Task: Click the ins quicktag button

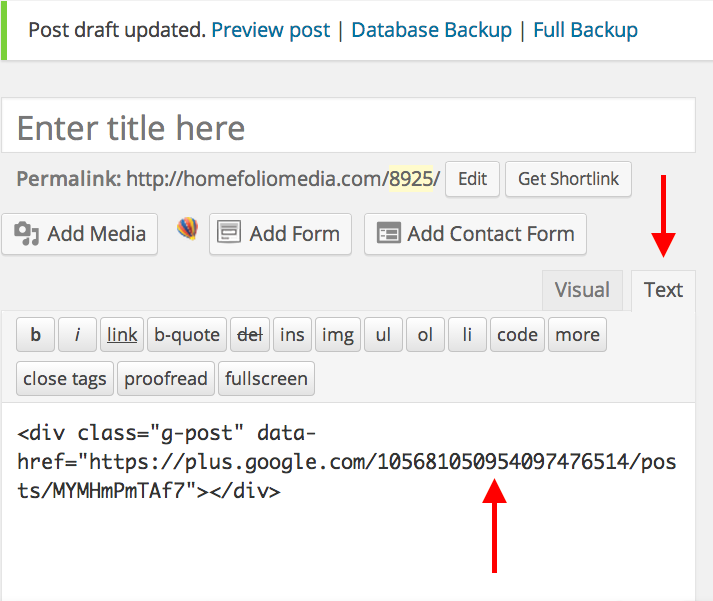Action: pyautogui.click(x=292, y=335)
